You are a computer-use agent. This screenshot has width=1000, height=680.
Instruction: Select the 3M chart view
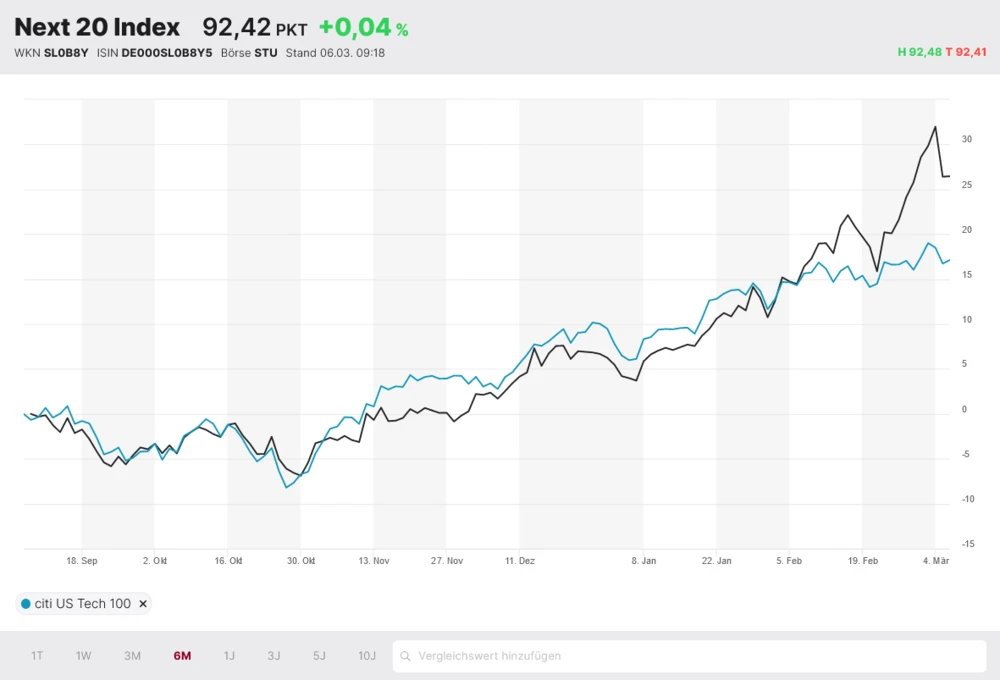131,656
